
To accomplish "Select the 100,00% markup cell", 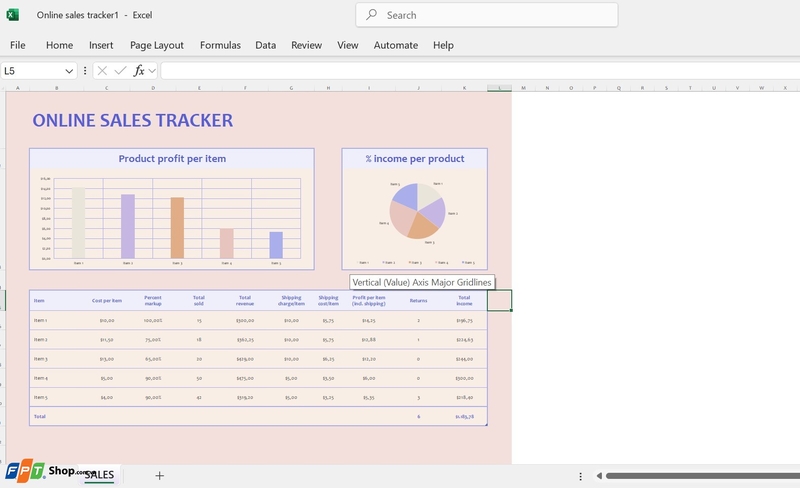I will coord(153,321).
